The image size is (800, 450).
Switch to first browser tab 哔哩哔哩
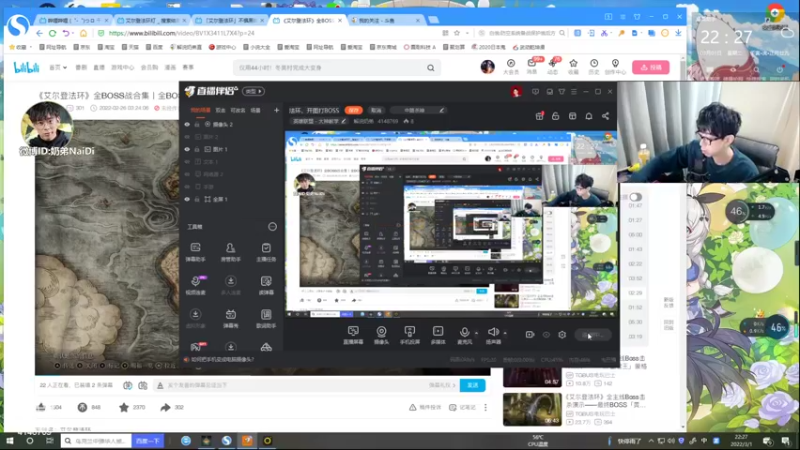(x=72, y=20)
